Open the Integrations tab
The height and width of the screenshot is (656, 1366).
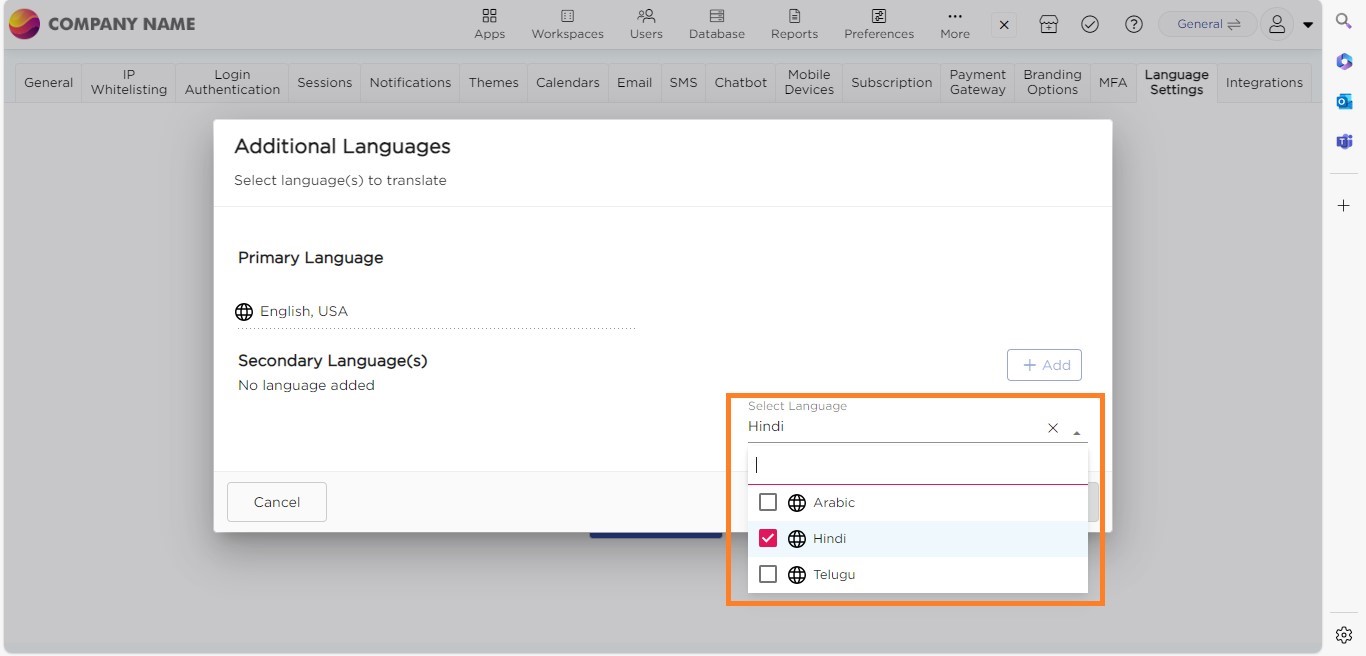point(1264,82)
